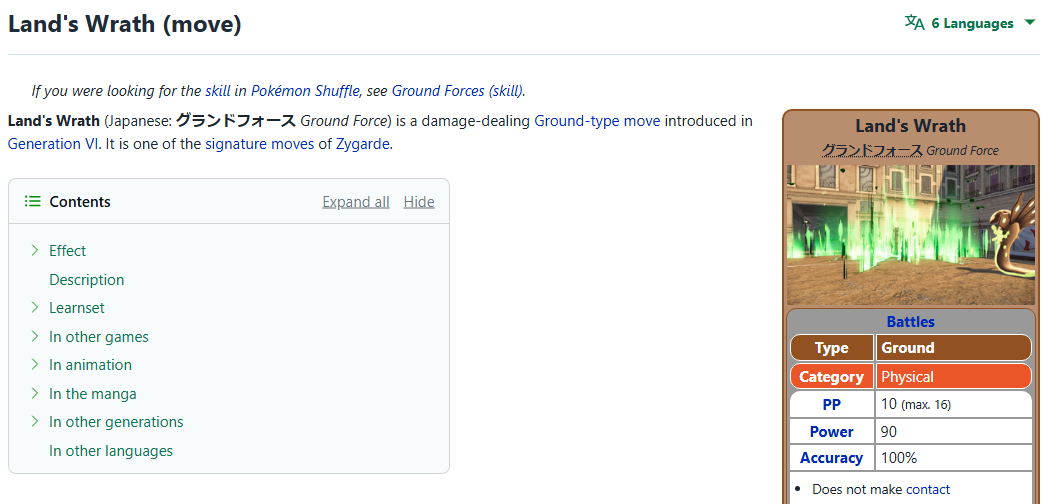Viewport: 1062px width, 504px height.
Task: Open the In the manga entry
Action: (93, 394)
